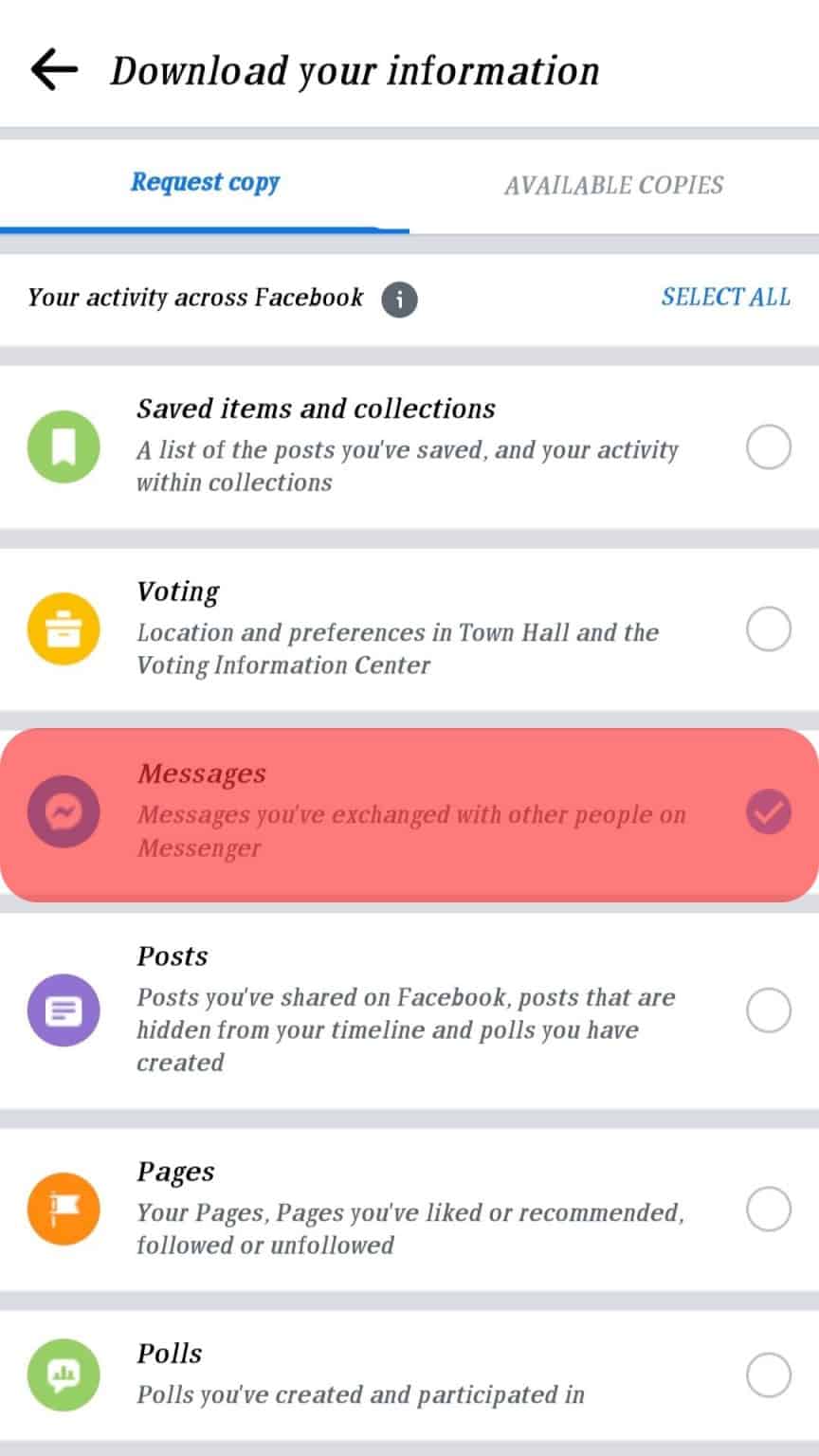Open the Request copy tab
The width and height of the screenshot is (819, 1456).
(x=205, y=183)
